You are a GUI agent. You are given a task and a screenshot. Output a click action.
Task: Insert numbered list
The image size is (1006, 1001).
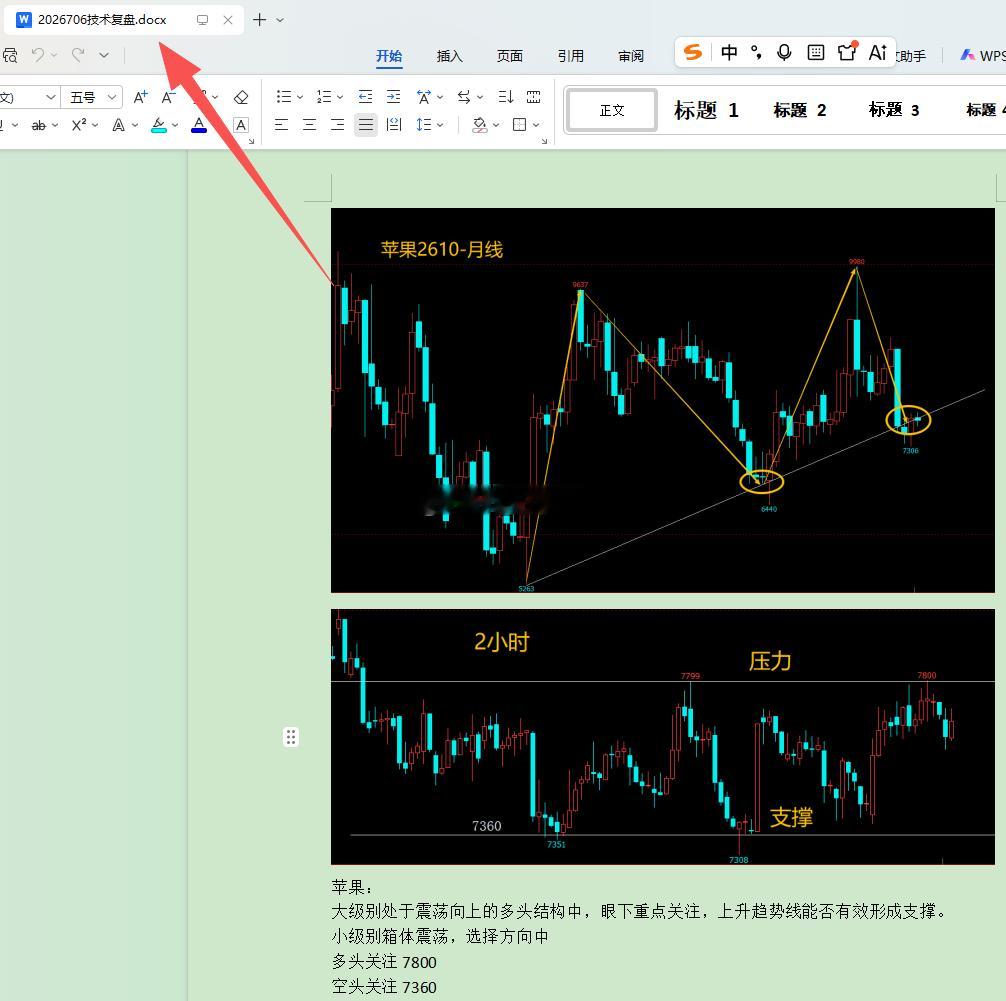324,97
